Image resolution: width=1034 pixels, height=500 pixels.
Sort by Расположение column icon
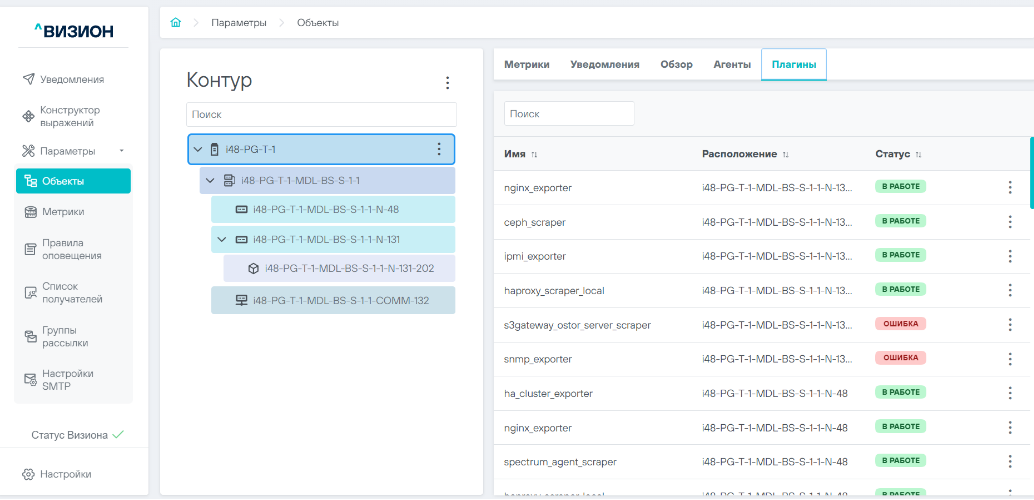785,155
